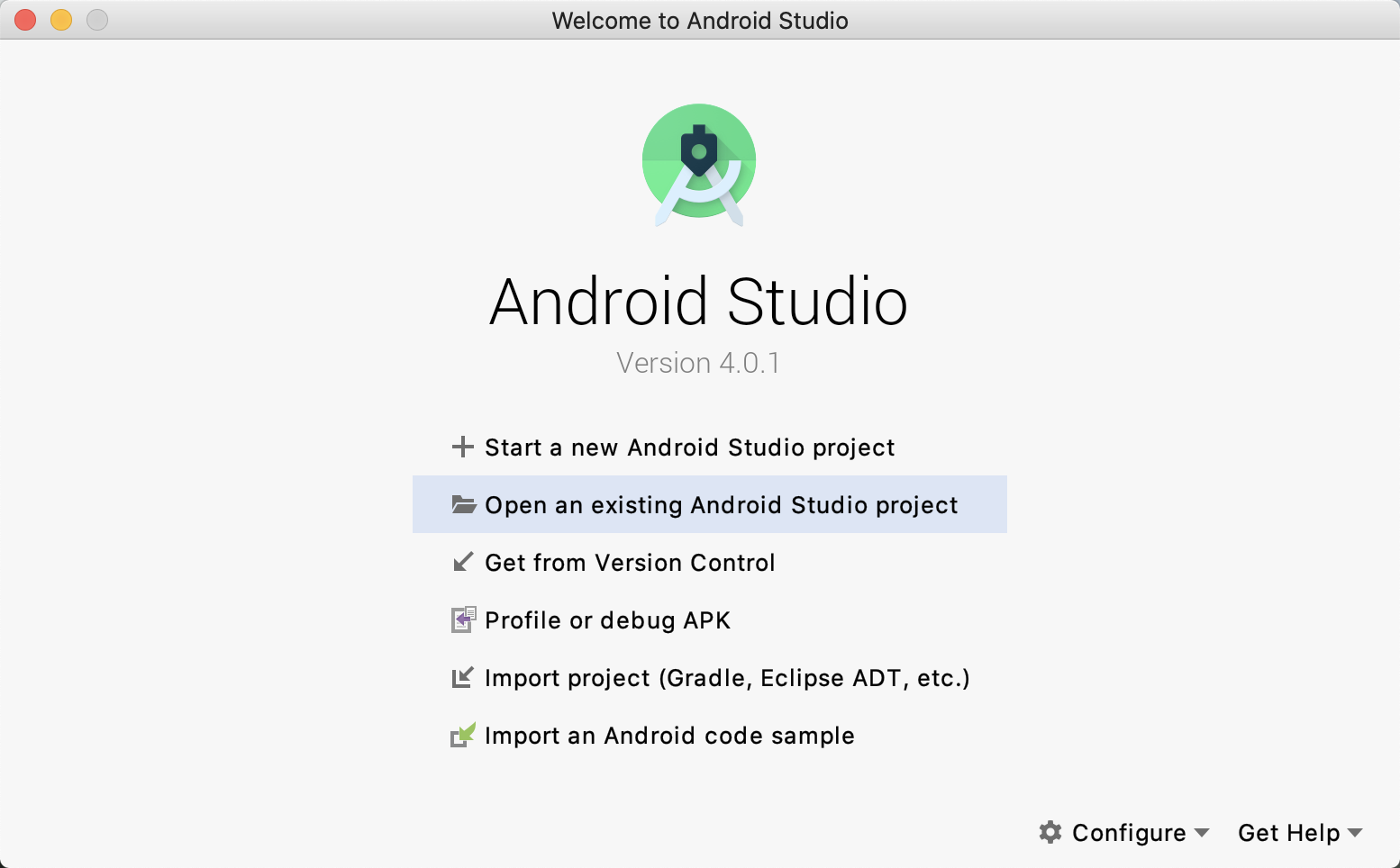This screenshot has width=1400, height=868.
Task: Select Profile or debug APK
Action: [x=607, y=619]
